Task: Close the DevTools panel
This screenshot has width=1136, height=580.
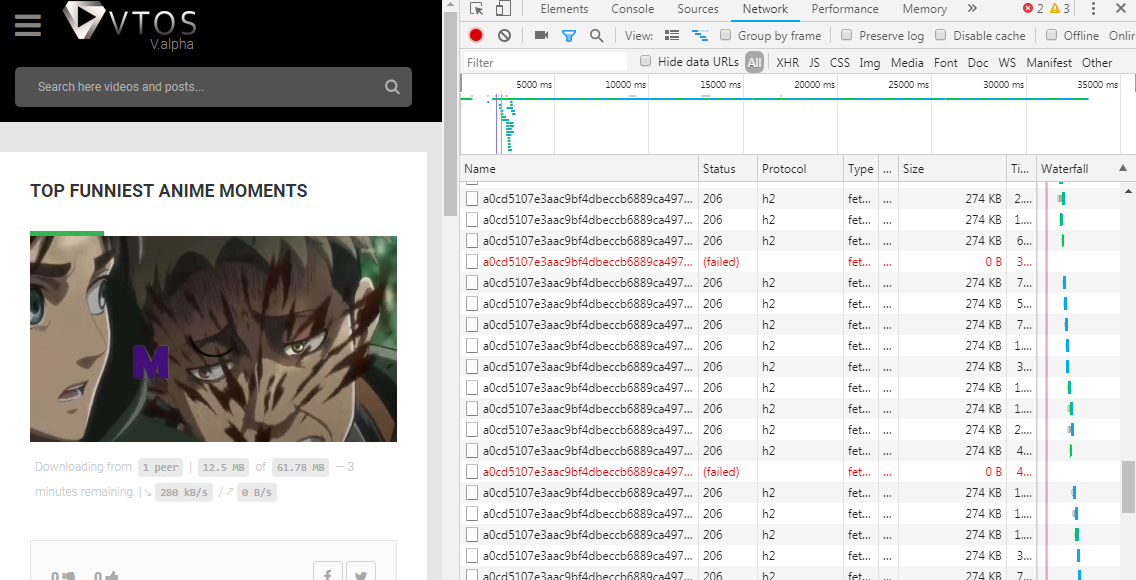Action: coord(1120,9)
